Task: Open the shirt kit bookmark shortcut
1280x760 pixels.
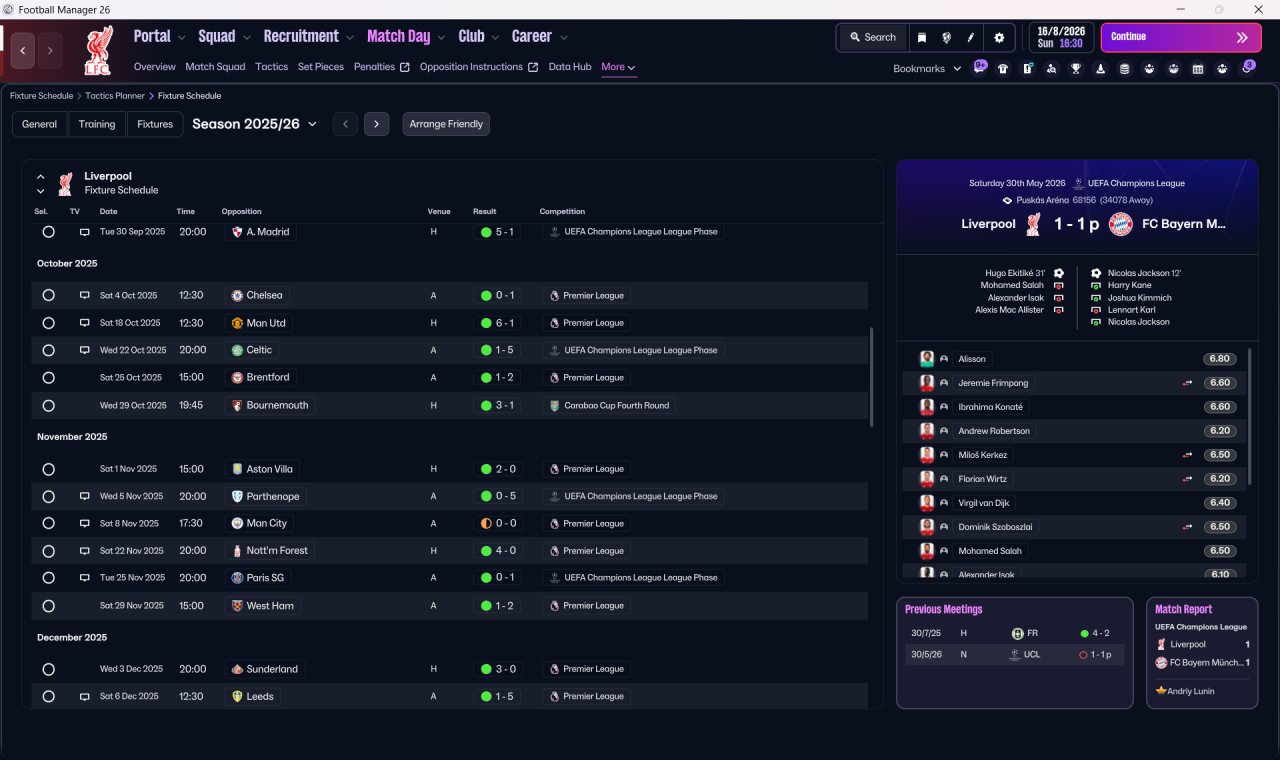Action: click(x=1003, y=68)
